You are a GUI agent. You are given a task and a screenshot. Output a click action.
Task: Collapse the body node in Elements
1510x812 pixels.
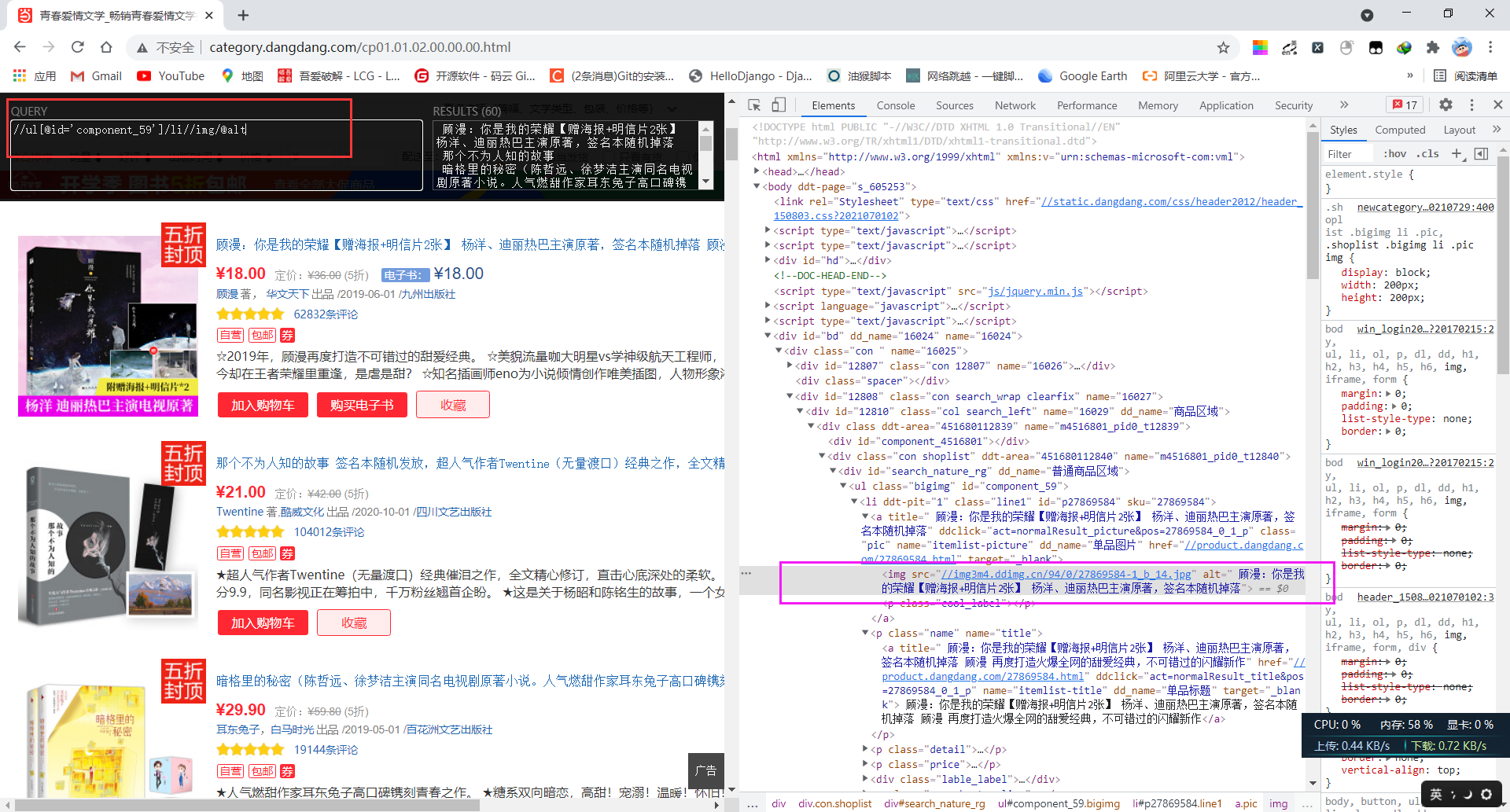tap(757, 186)
